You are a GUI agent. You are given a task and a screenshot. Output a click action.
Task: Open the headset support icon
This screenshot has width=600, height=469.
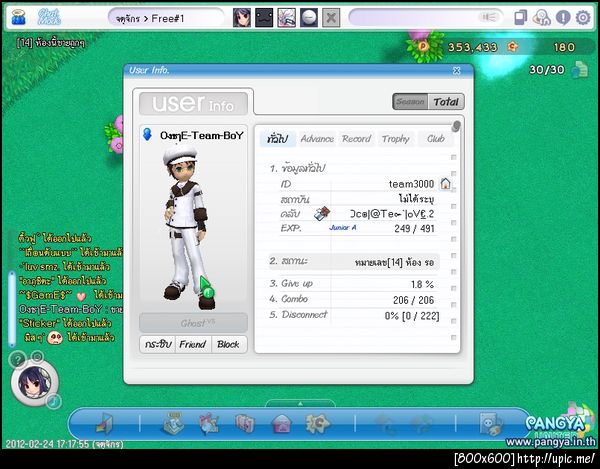point(542,18)
